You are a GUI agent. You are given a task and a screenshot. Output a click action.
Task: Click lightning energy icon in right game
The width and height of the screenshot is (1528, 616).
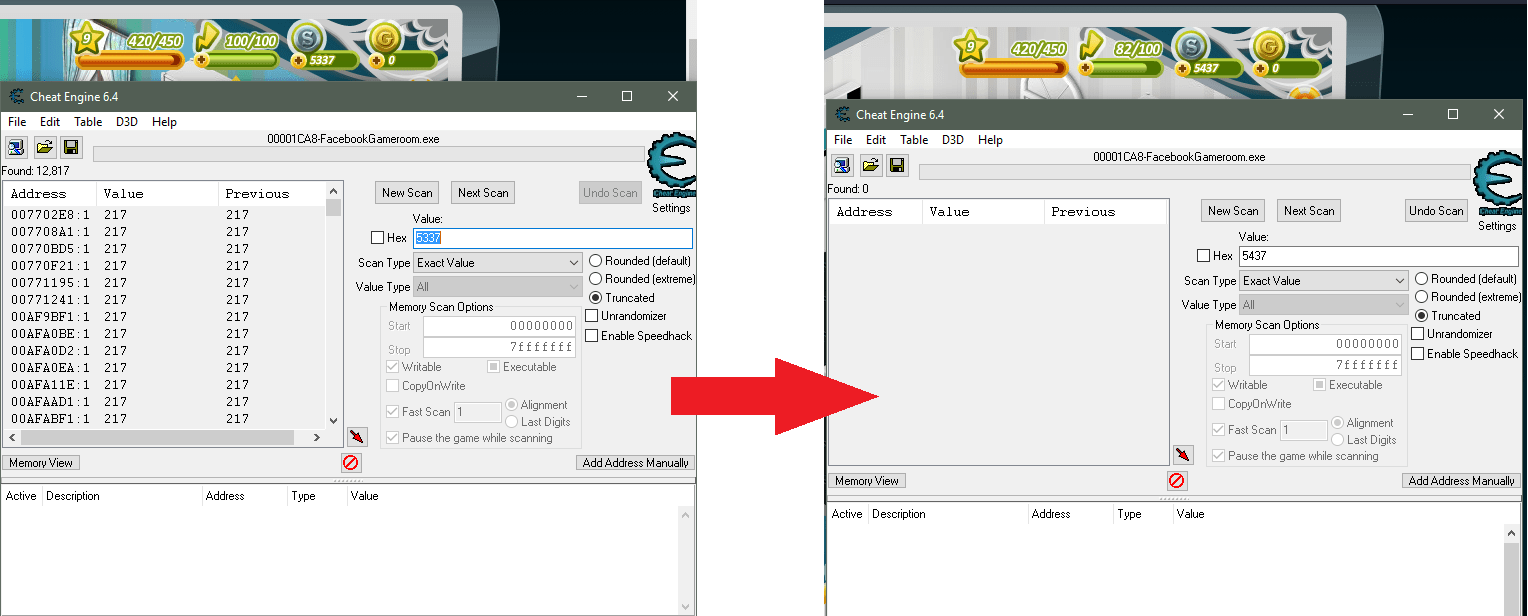pos(1092,46)
